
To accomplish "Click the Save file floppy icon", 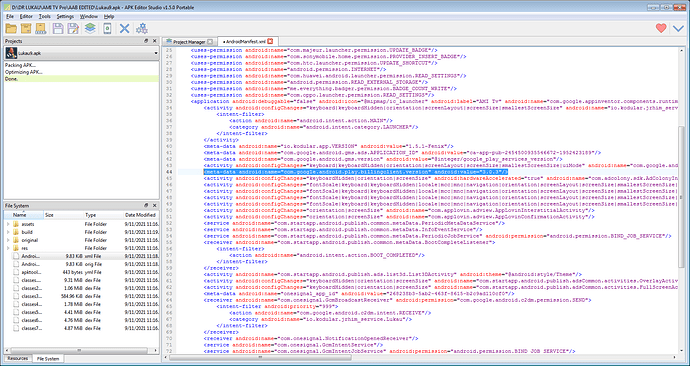I will (58, 29).
